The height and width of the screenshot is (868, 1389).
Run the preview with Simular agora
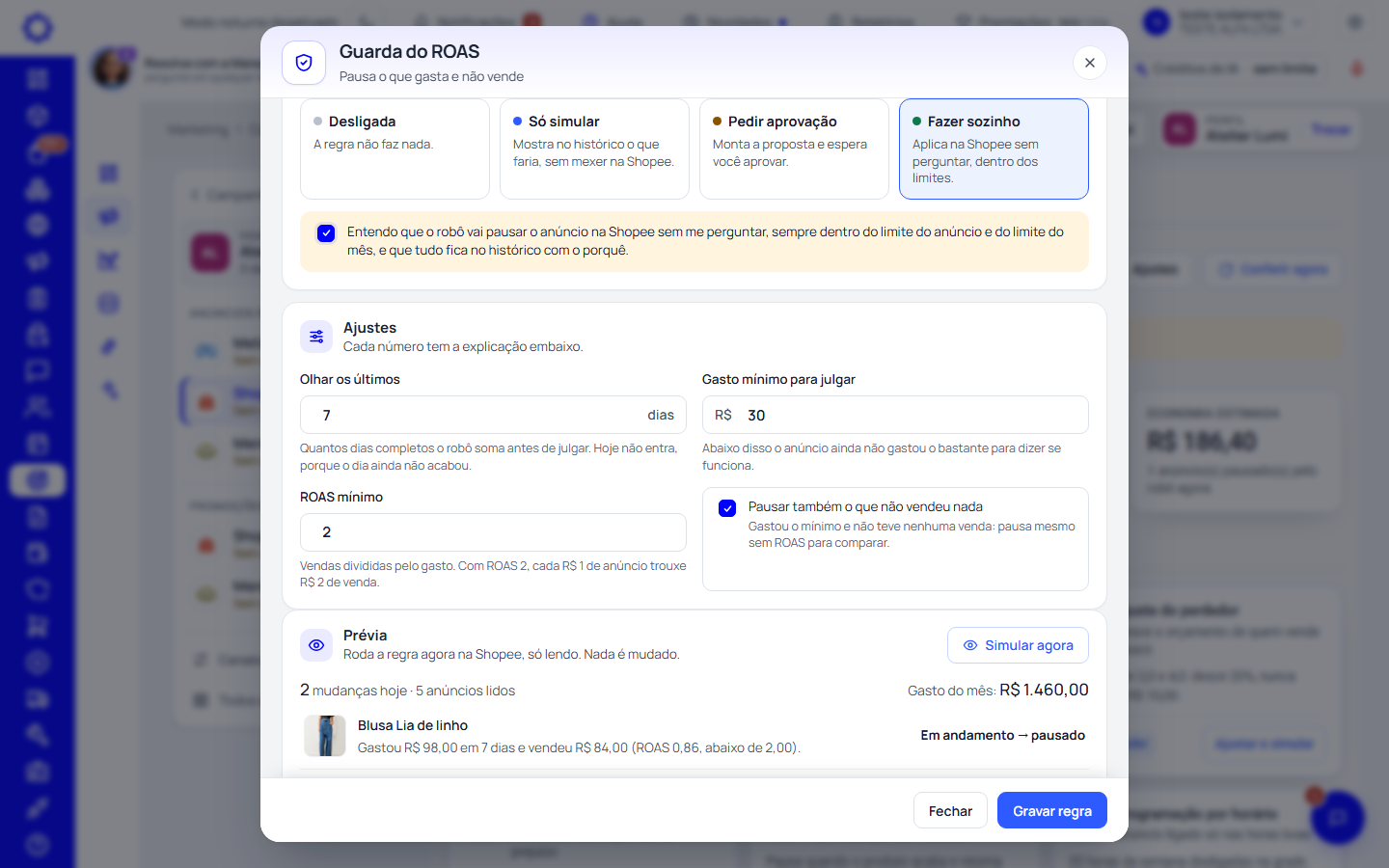[x=1018, y=645]
